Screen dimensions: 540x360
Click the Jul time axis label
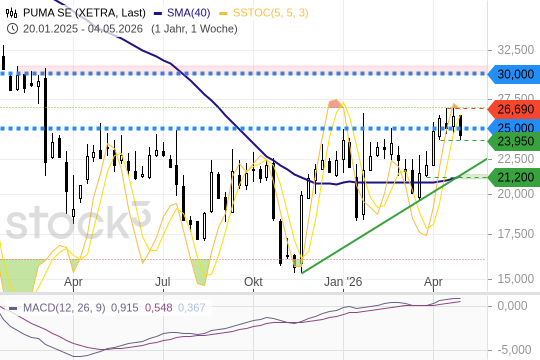pyautogui.click(x=163, y=282)
